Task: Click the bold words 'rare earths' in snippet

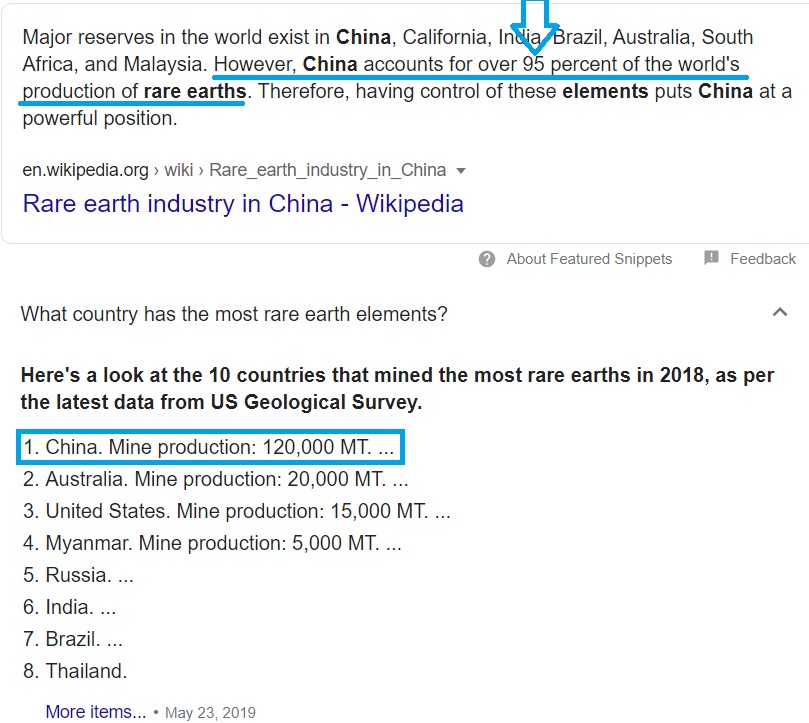Action: [195, 91]
